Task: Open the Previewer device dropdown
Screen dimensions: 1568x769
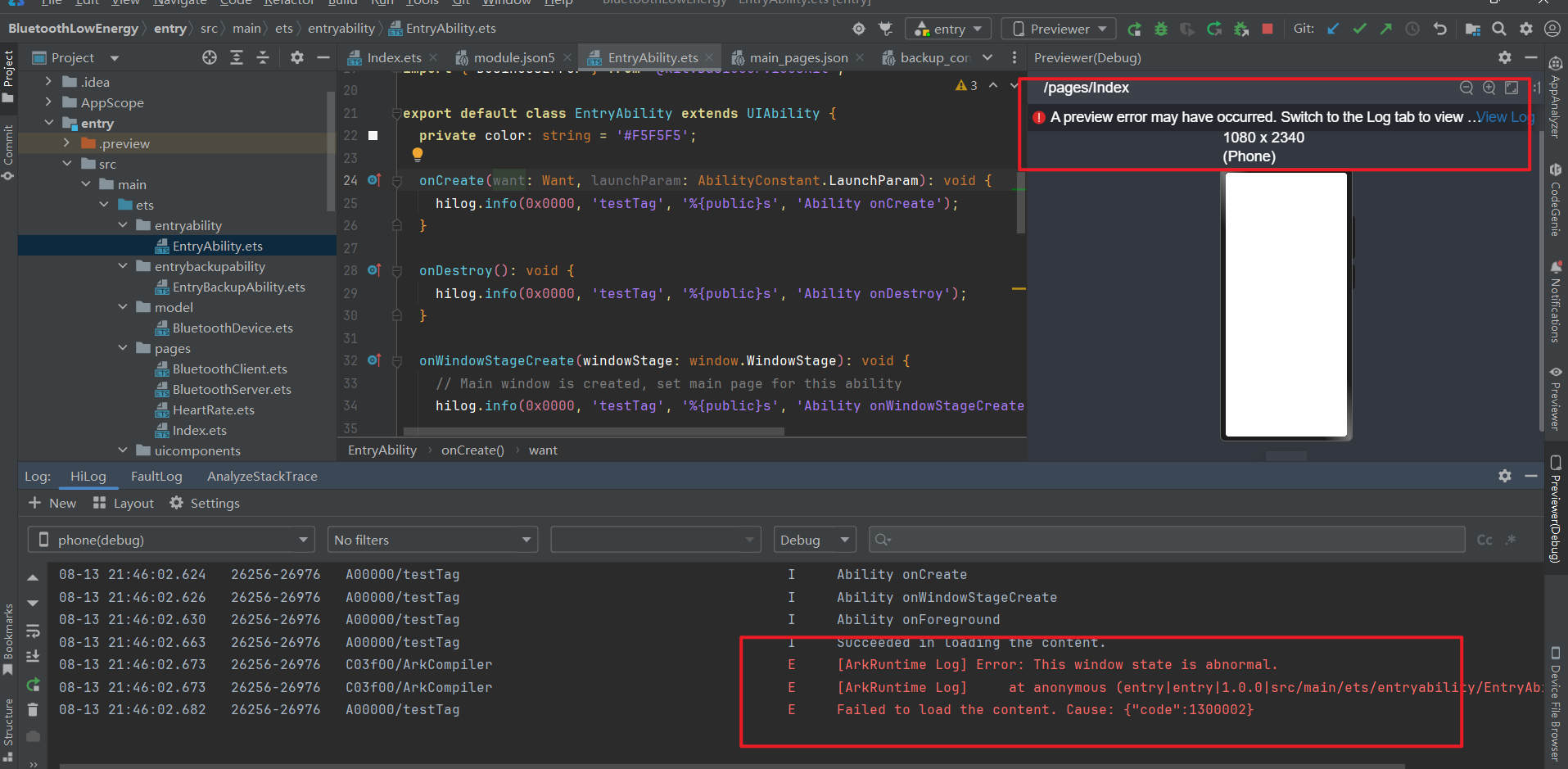Action: coord(1060,29)
